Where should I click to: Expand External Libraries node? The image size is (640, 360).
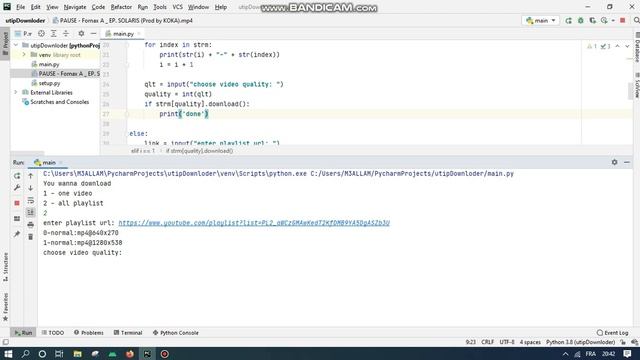coord(16,93)
